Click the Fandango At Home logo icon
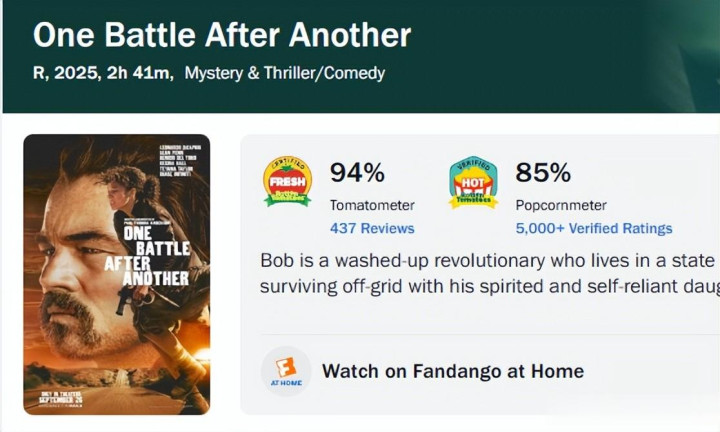 285,371
